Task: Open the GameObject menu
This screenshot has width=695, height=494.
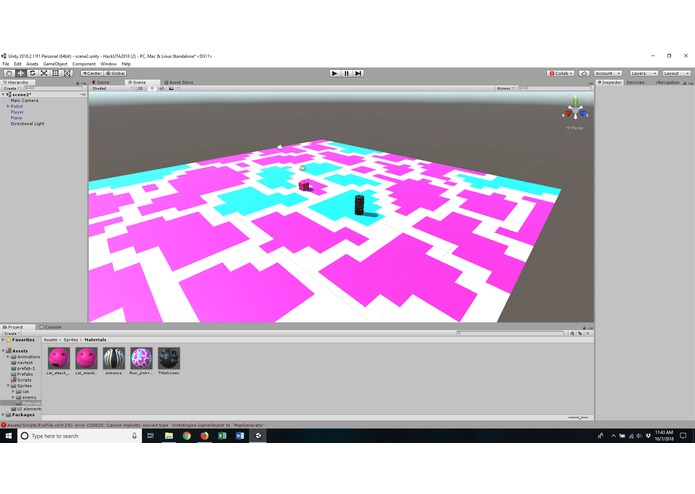Action: 55,64
